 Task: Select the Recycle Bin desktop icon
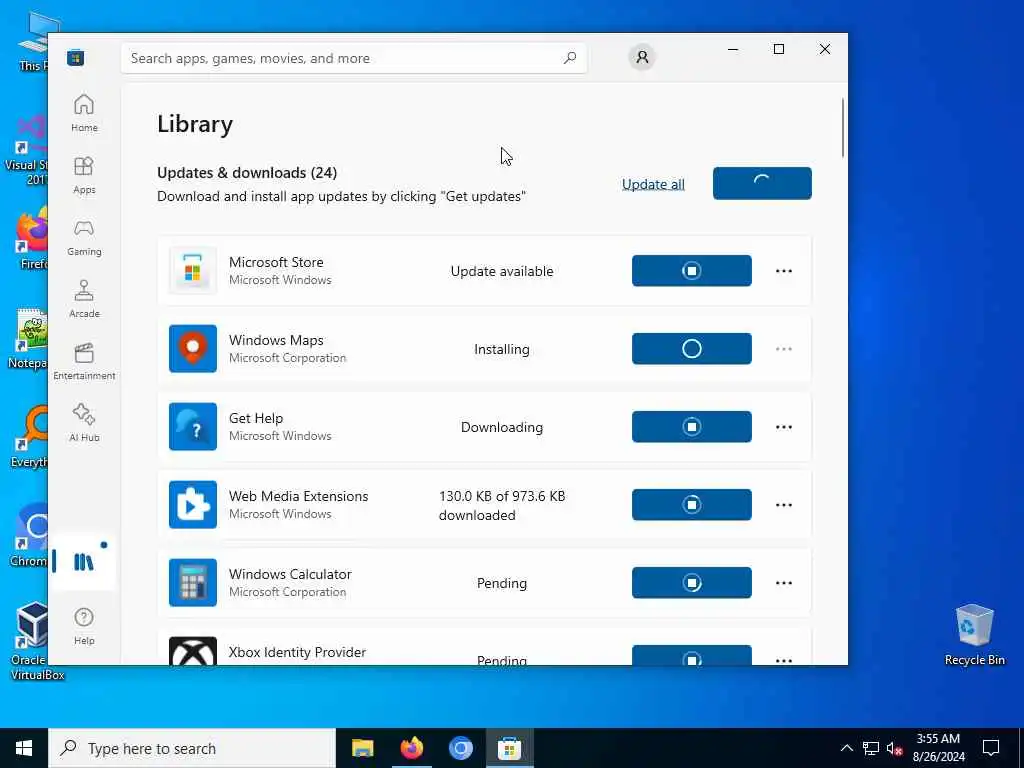point(974,634)
